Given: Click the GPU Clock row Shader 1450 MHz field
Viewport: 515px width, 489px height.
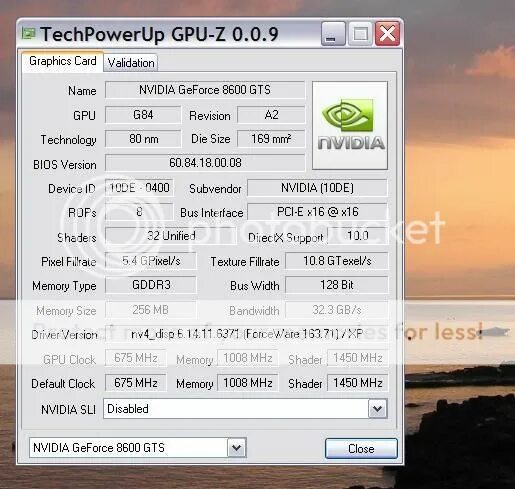Looking at the screenshot, I should click(x=358, y=358).
